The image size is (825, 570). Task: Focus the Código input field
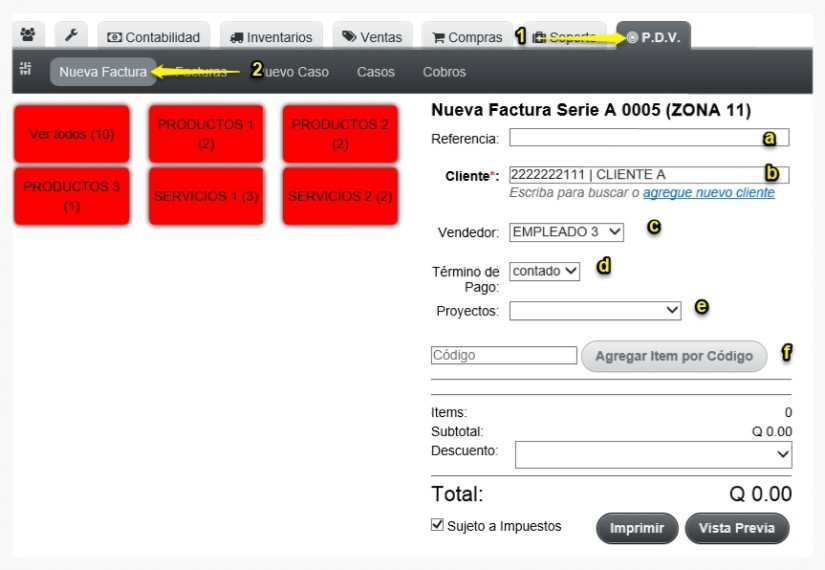pos(504,355)
